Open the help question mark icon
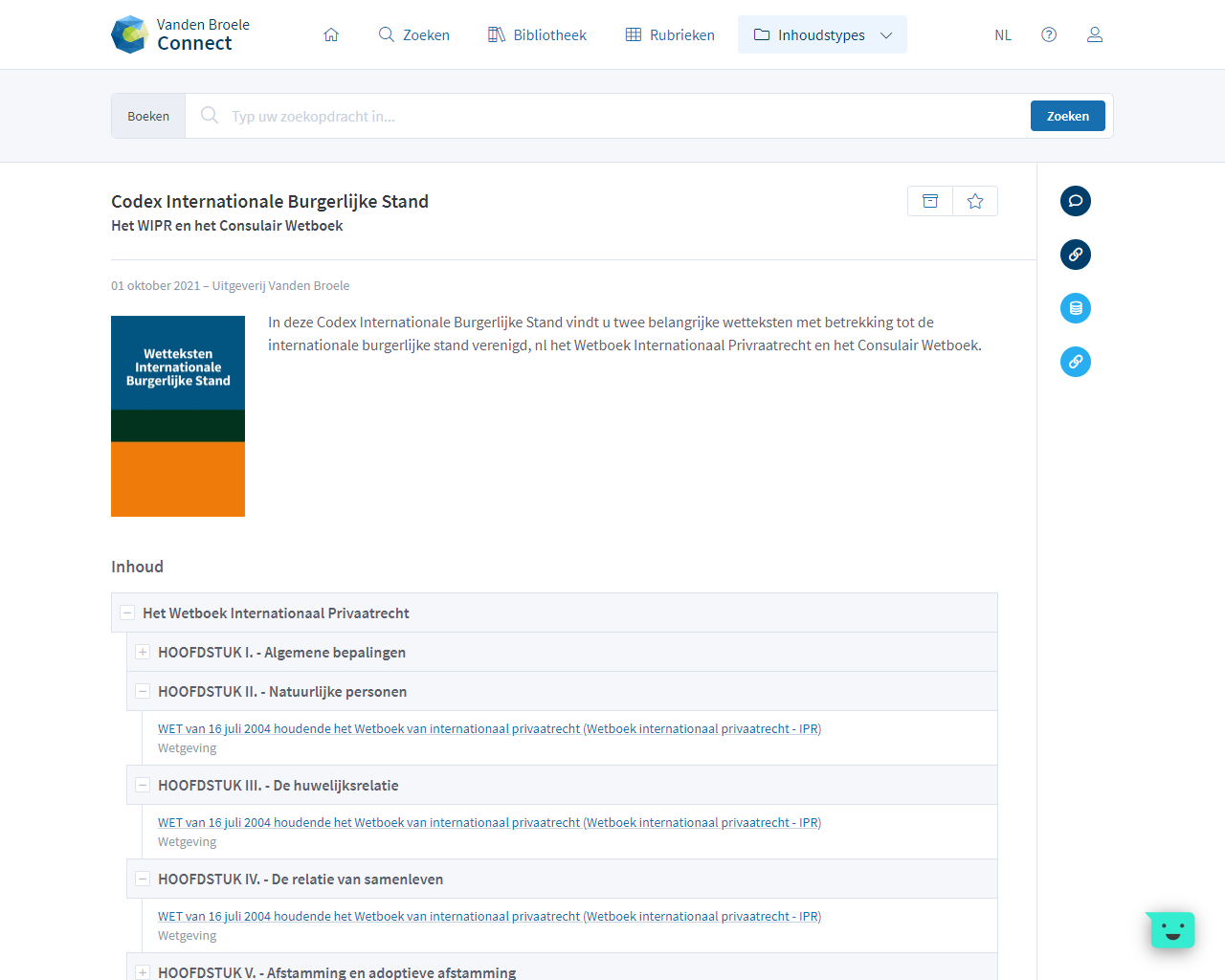Image resolution: width=1225 pixels, height=980 pixels. [x=1049, y=34]
